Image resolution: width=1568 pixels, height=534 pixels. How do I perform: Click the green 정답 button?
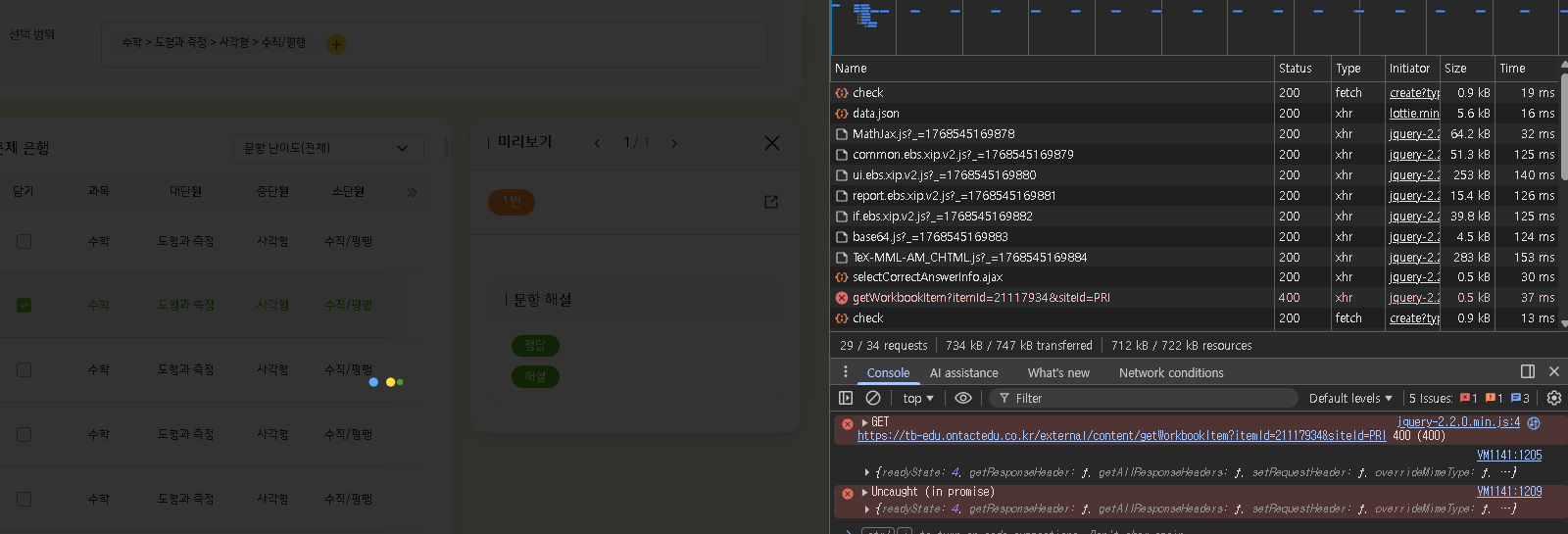click(535, 345)
